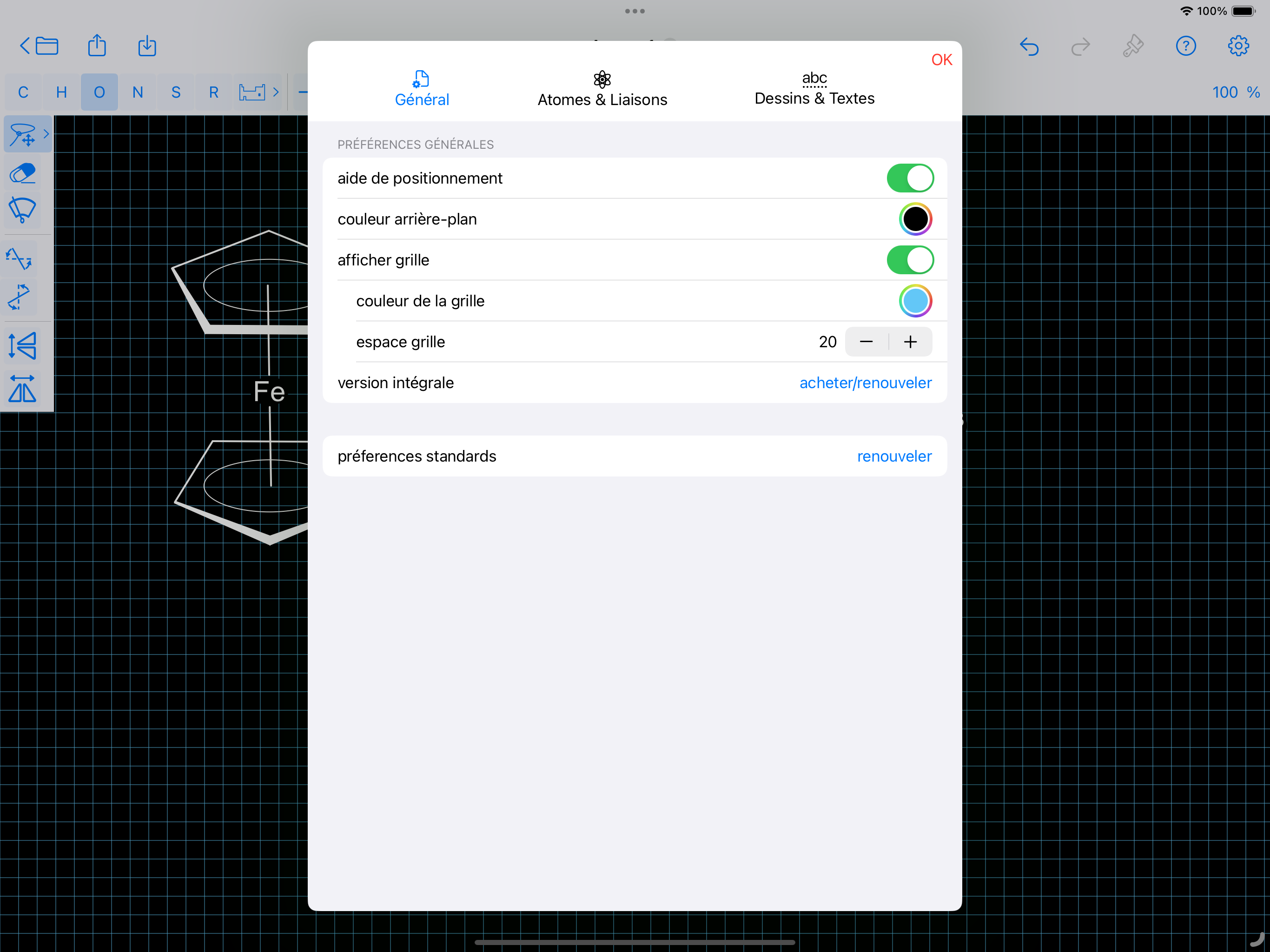
Task: Flip structure horizontally
Action: (23, 389)
